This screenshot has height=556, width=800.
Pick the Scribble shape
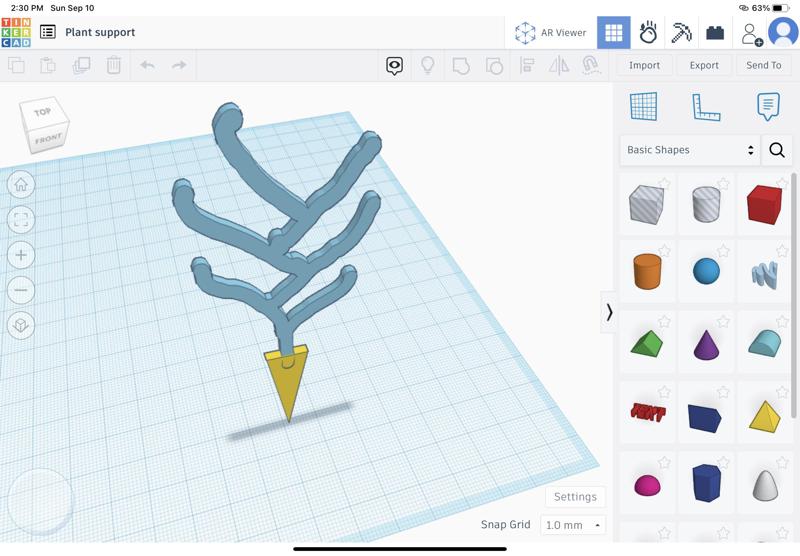point(765,273)
